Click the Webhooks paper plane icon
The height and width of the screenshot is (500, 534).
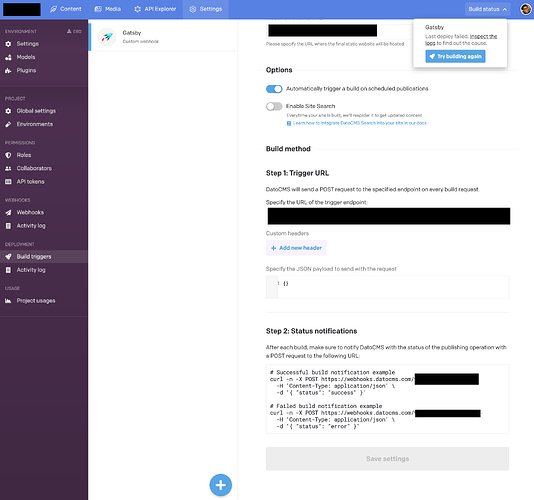coord(8,213)
